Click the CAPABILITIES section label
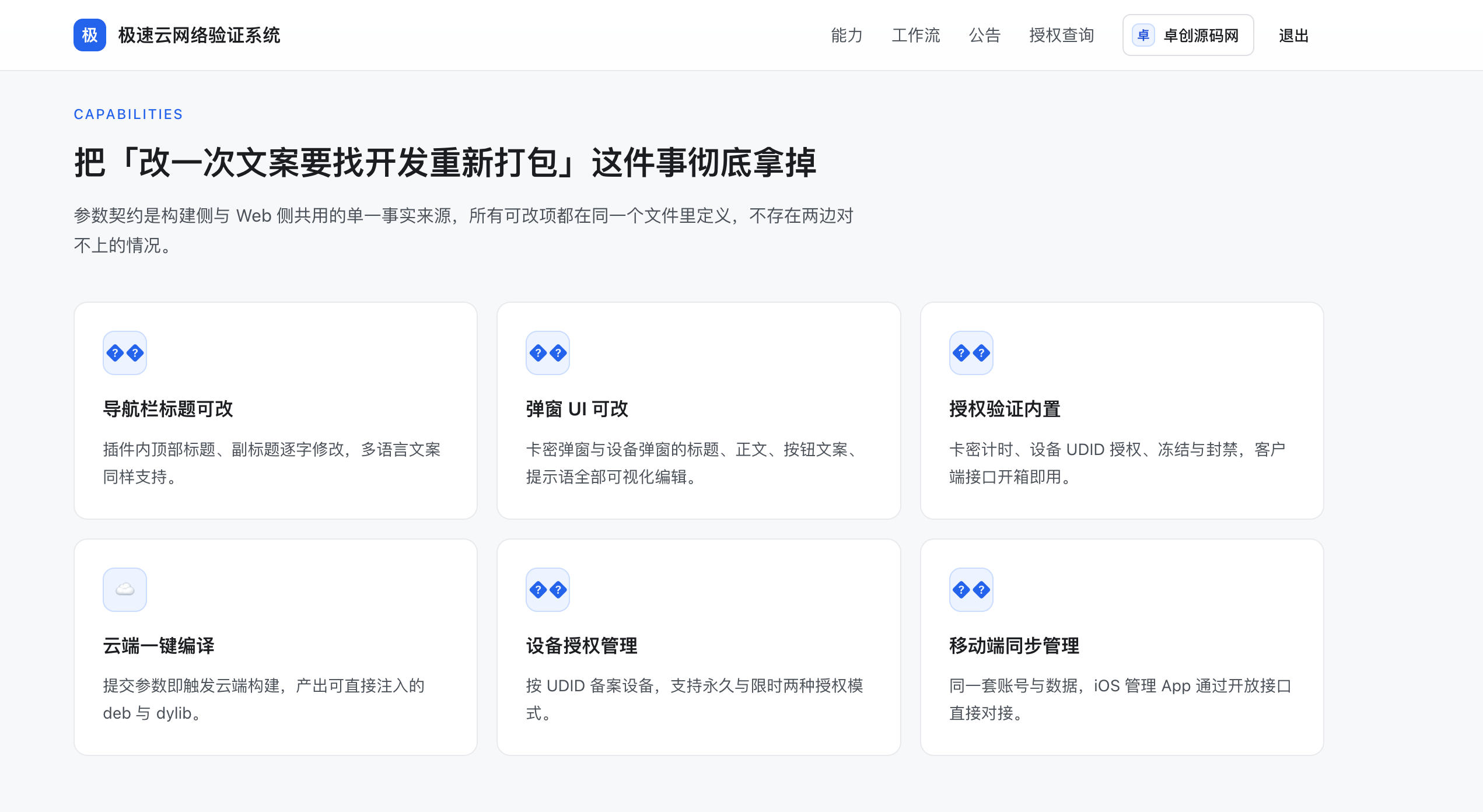The image size is (1483, 812). coord(128,114)
